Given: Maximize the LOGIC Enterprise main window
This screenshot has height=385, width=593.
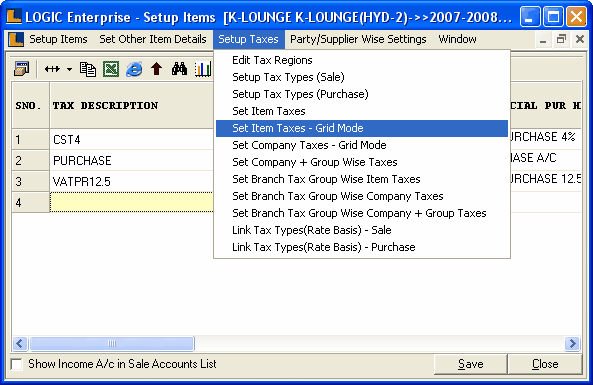Looking at the screenshot, I should pos(553,17).
